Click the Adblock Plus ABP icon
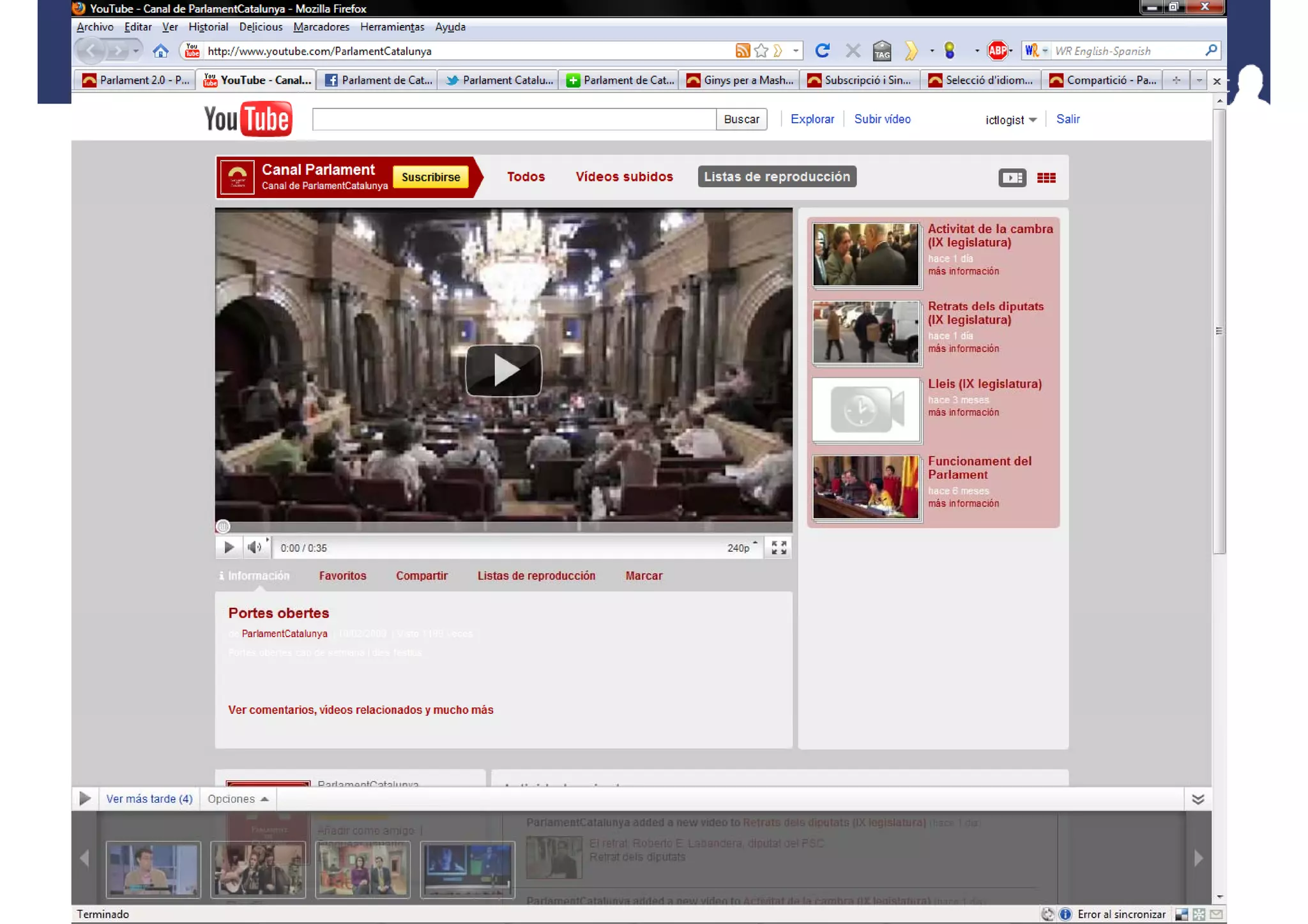The height and width of the screenshot is (924, 1308). click(997, 50)
